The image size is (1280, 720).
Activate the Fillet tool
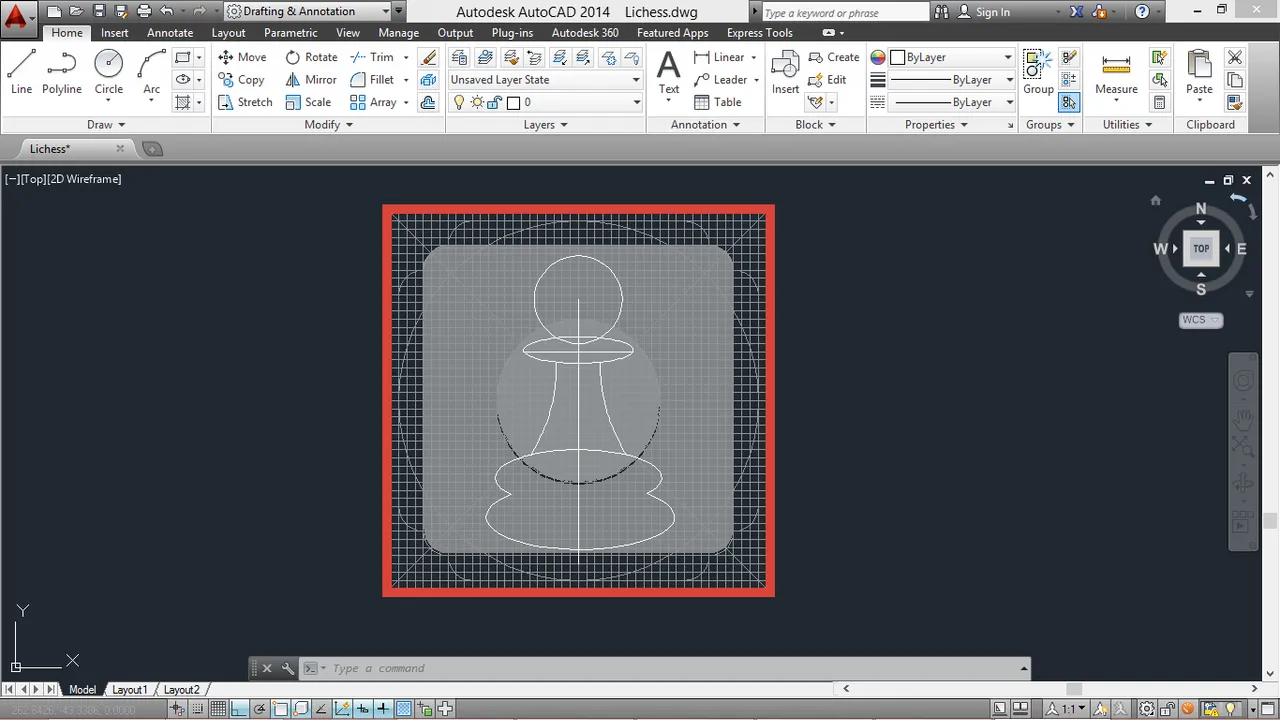coord(372,80)
